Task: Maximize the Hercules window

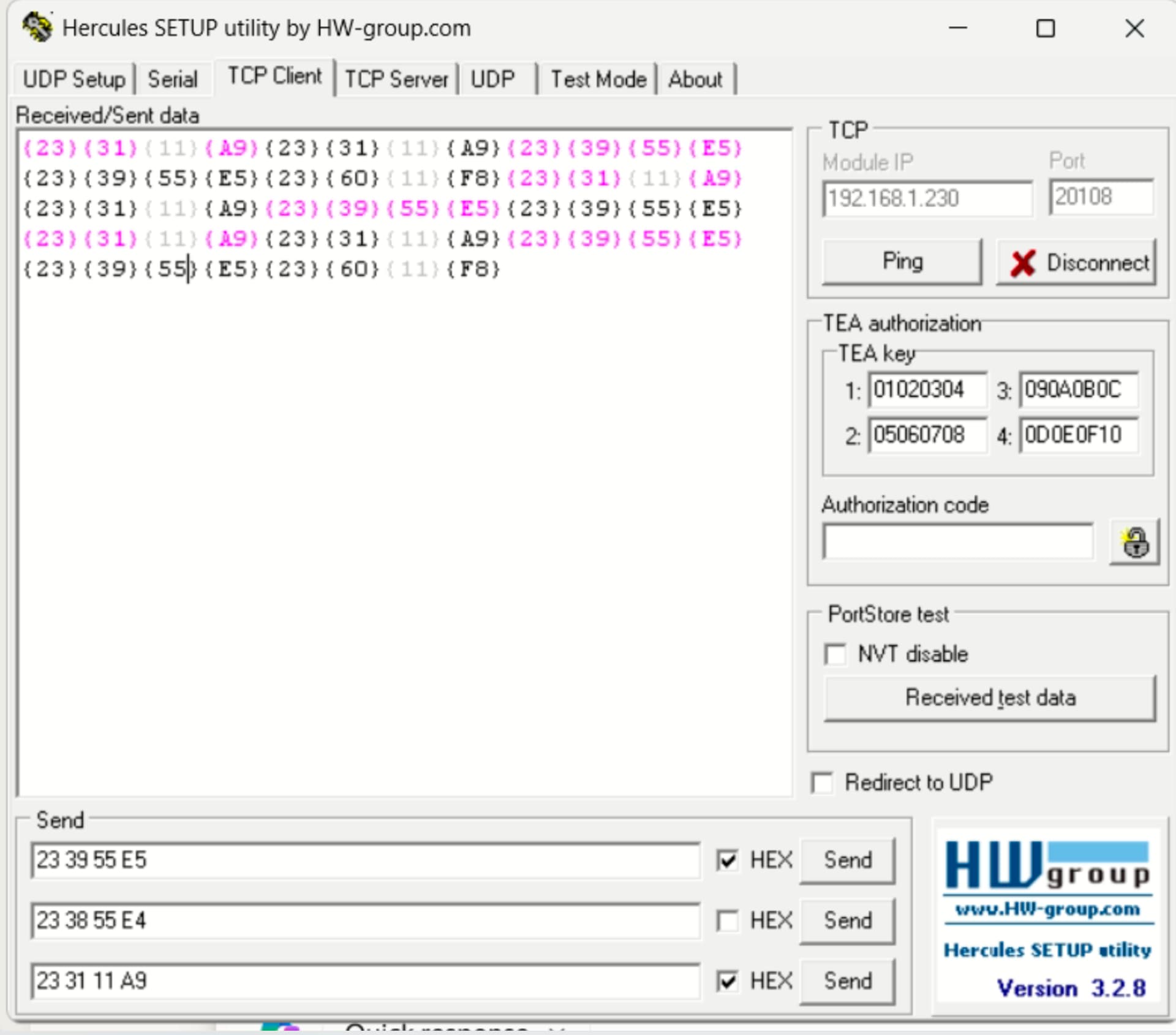Action: (1046, 28)
